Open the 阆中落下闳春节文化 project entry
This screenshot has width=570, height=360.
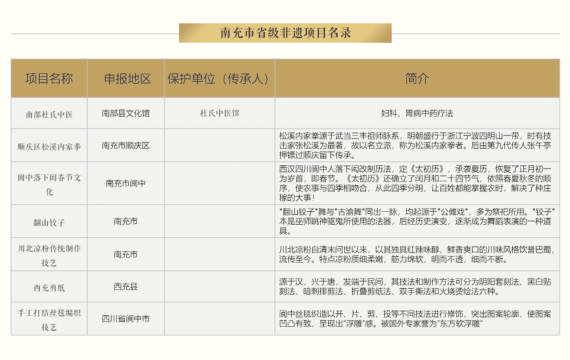click(49, 184)
